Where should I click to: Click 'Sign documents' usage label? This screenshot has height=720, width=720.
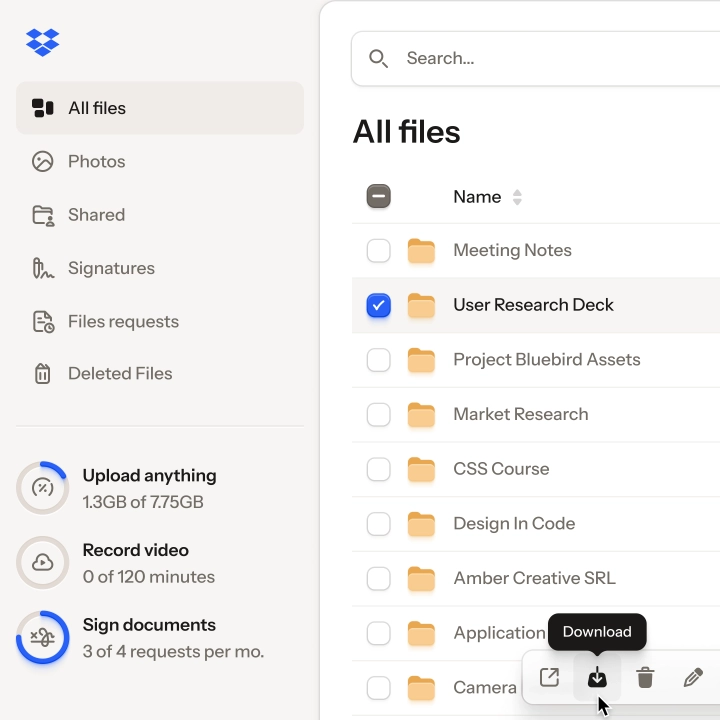[x=149, y=625]
